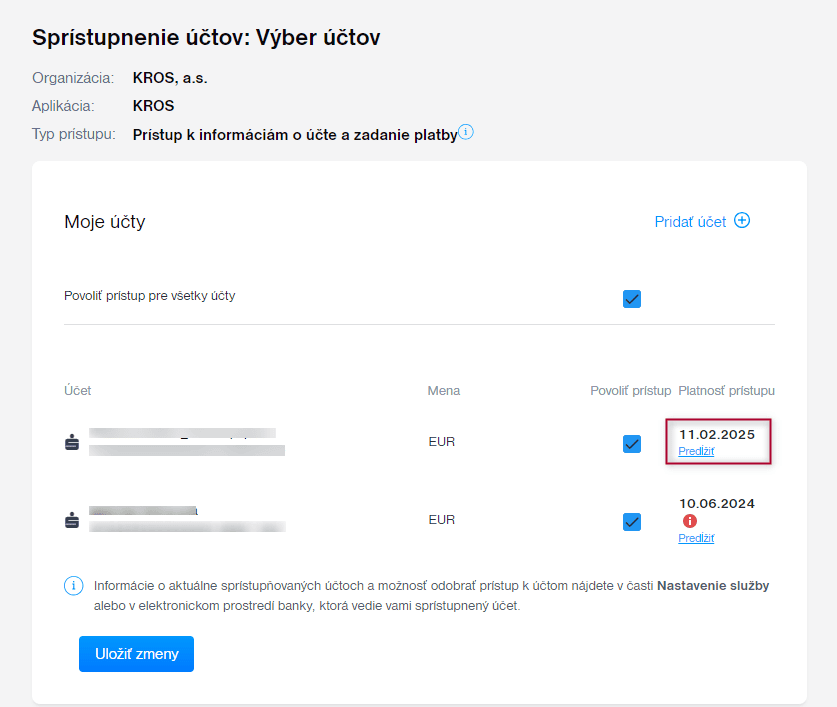Viewport: 837px width, 707px height.
Task: Toggle 'Povoliť prístup pre všetky účty' checkbox
Action: tap(631, 298)
